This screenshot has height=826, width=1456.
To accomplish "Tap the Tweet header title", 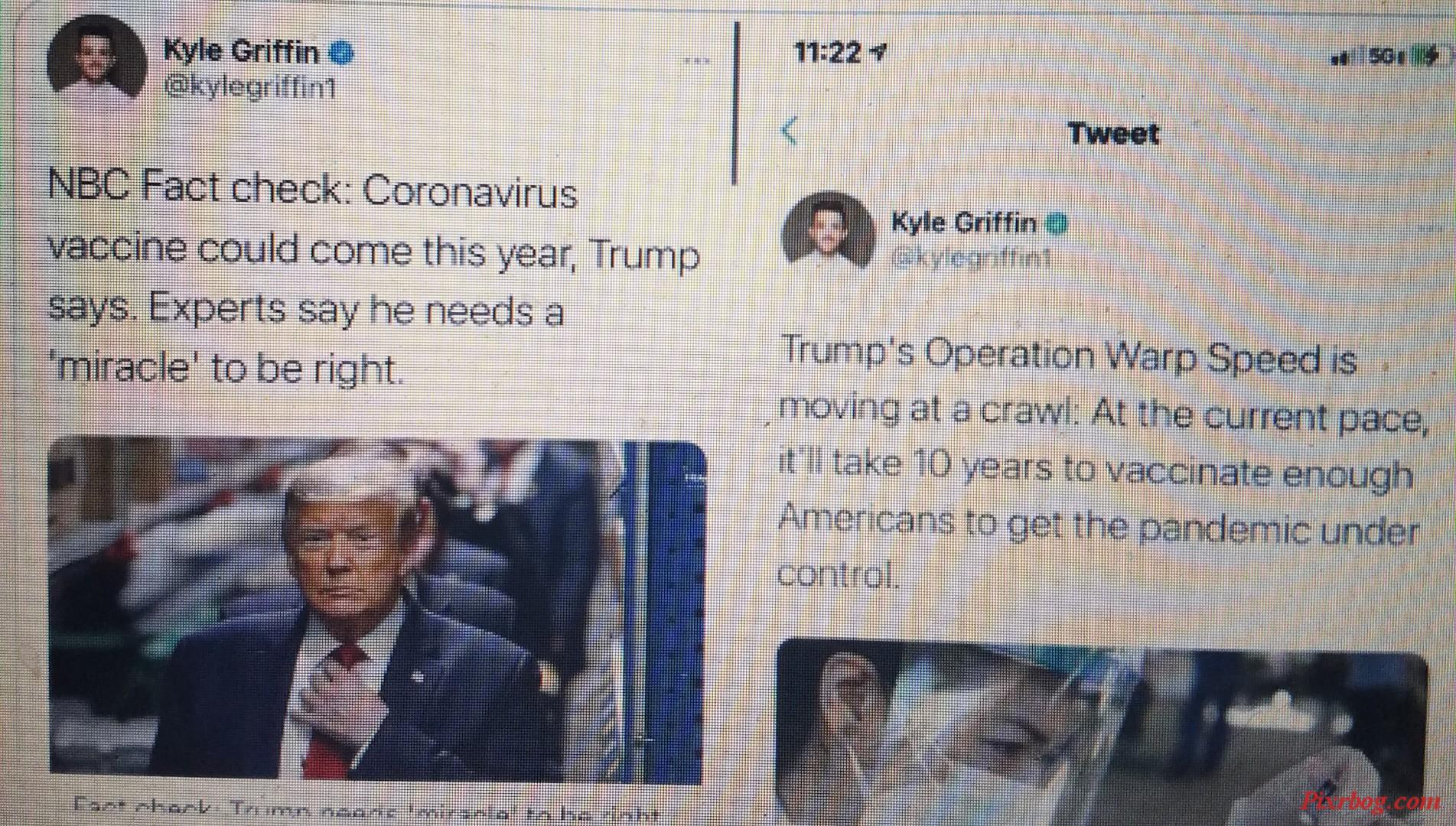I will coord(1113,134).
